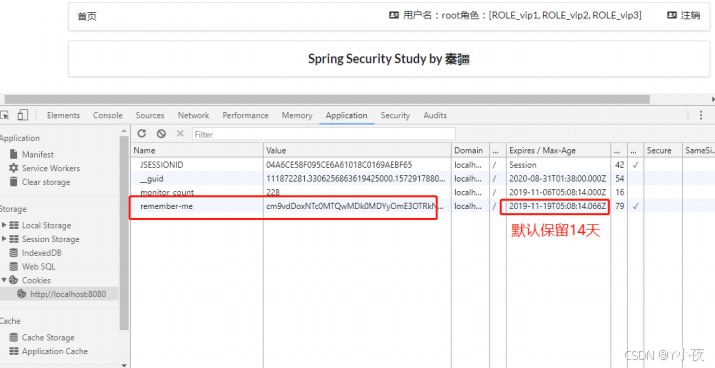Click the IndexedDB database icon
Screen dimensions: 715x368
tap(14, 253)
